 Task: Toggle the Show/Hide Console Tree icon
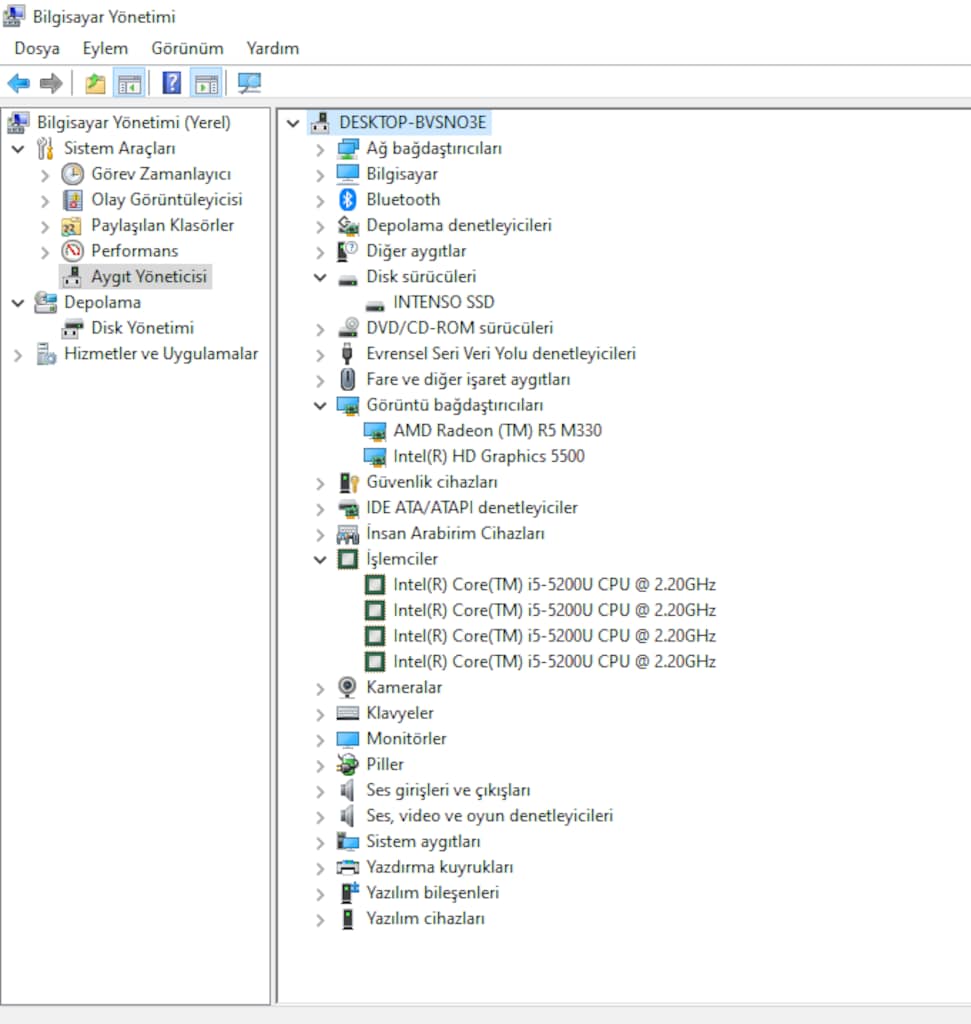[x=129, y=83]
